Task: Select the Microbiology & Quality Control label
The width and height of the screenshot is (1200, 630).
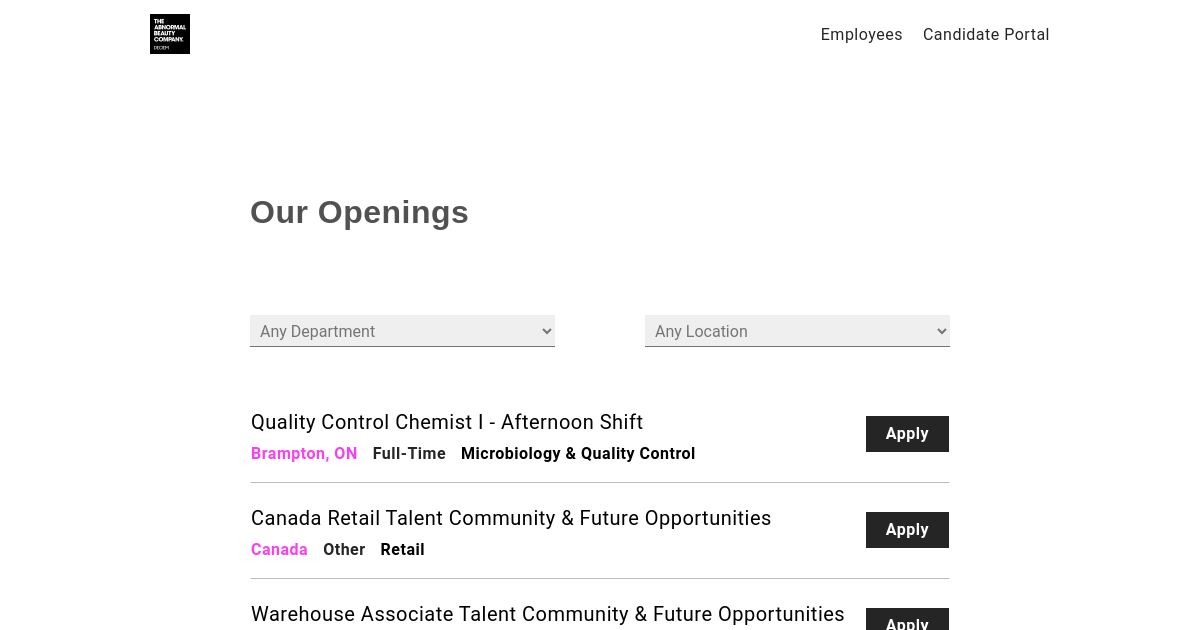Action: [x=578, y=454]
